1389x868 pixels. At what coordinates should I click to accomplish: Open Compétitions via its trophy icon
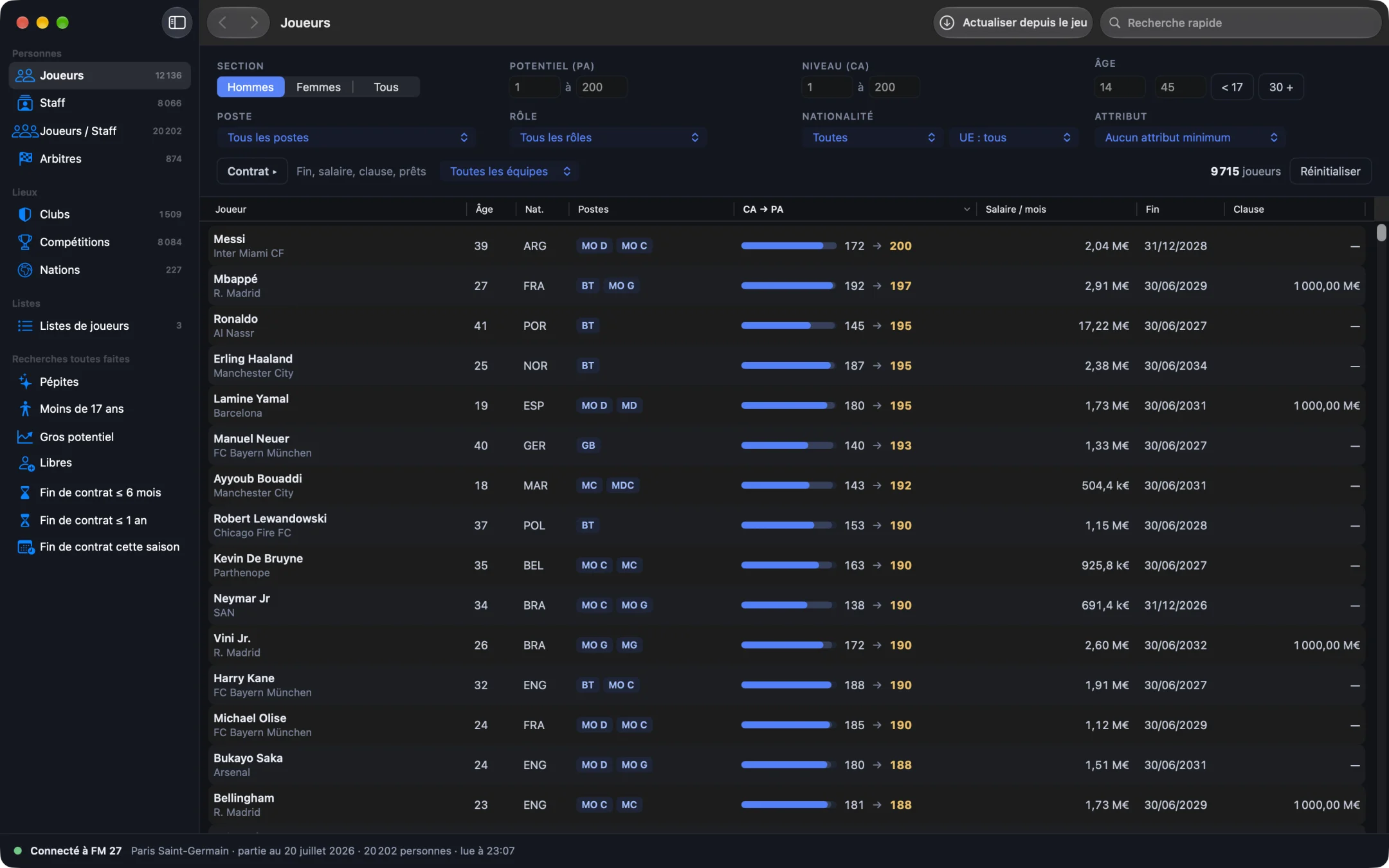(24, 242)
